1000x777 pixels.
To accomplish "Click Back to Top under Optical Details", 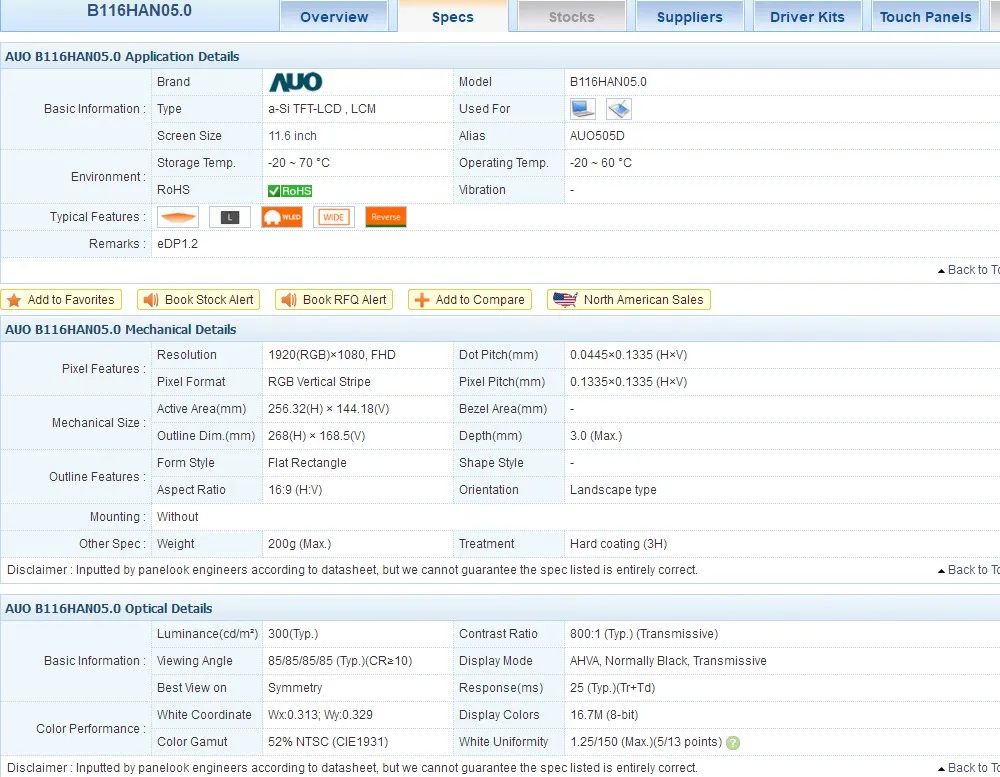I will click(x=968, y=767).
